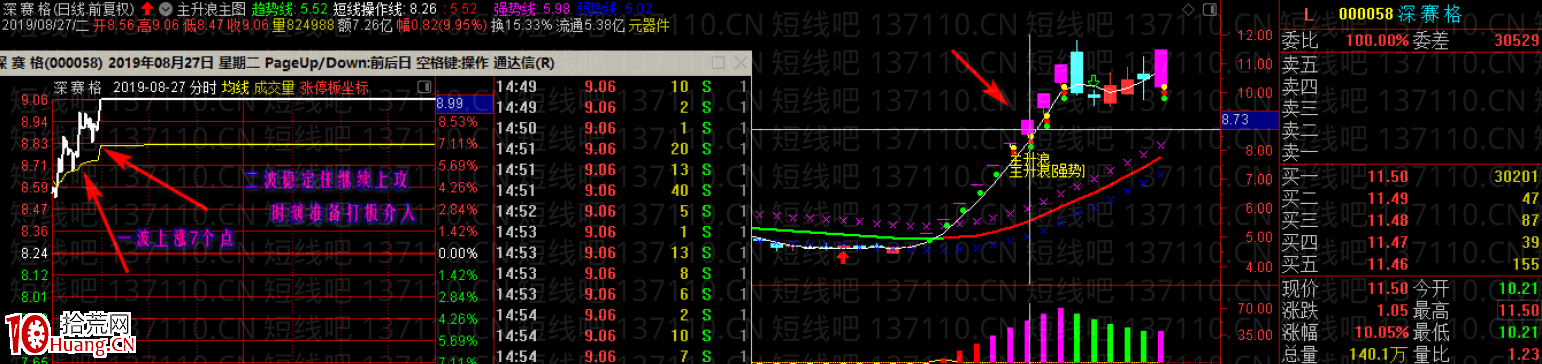Select the 卖一 ask row
The width and height of the screenshot is (1542, 364).
pos(1411,152)
